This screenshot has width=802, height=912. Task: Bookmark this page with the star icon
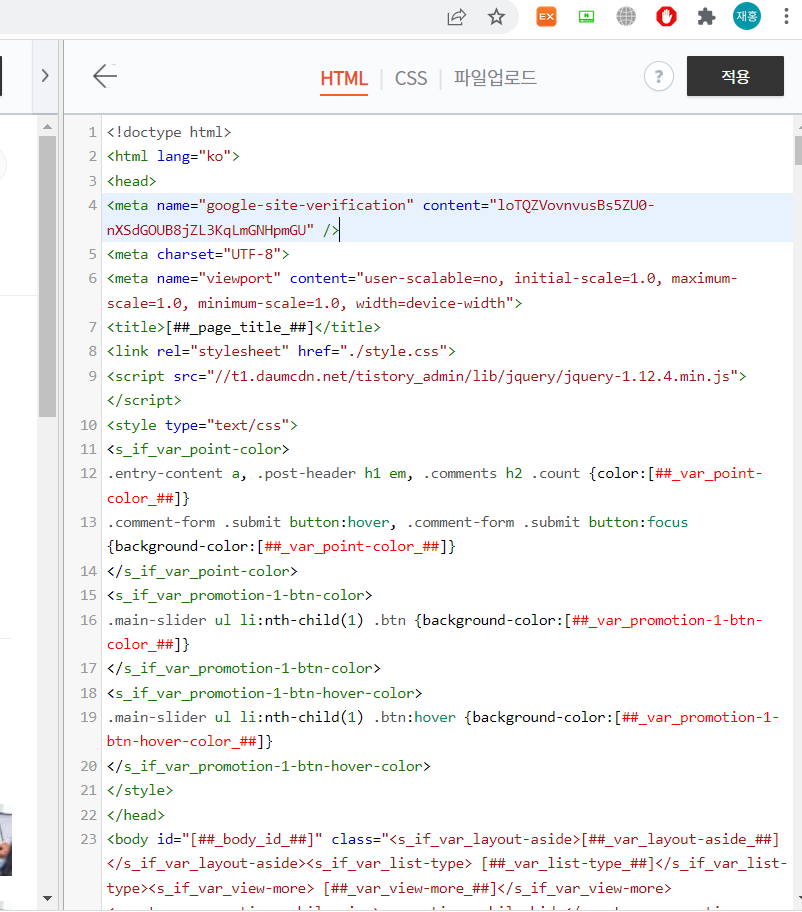click(x=496, y=17)
